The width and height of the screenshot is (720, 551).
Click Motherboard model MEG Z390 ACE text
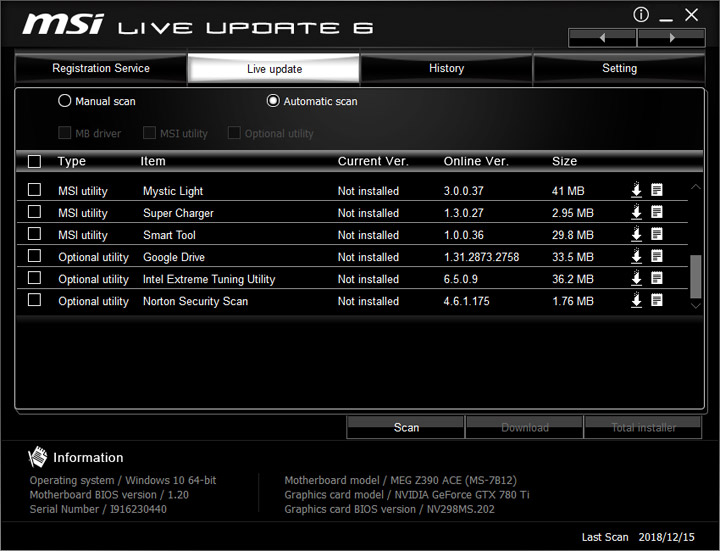(x=400, y=480)
